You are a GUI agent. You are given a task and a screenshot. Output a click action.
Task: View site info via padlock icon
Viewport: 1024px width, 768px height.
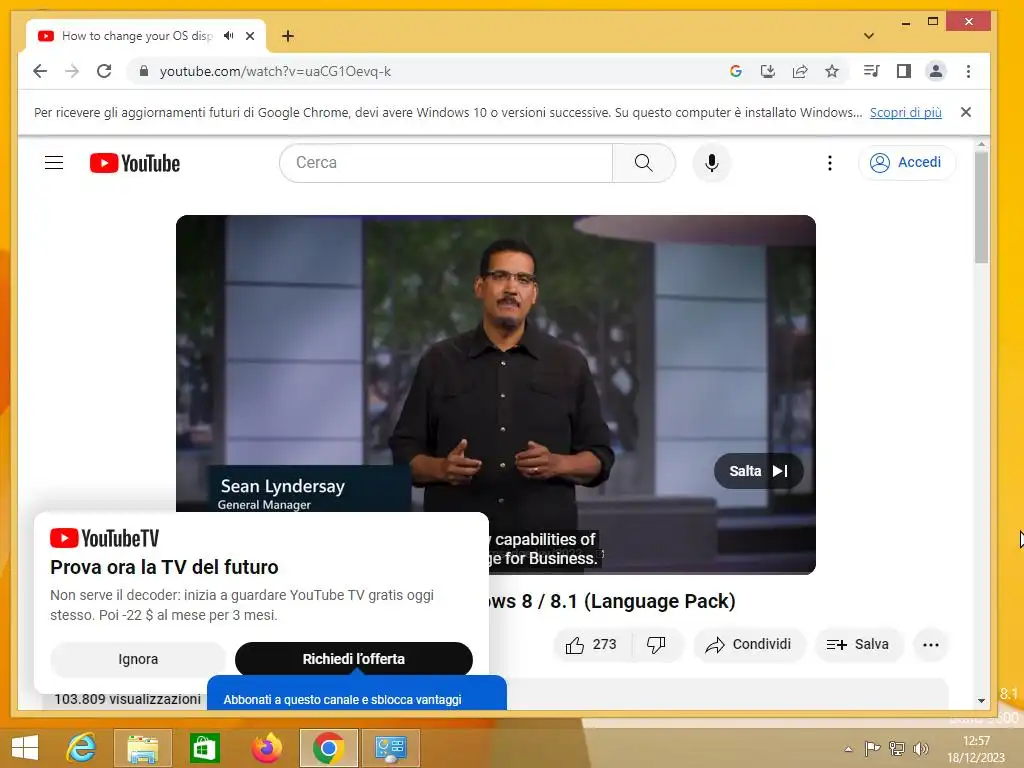pos(144,71)
